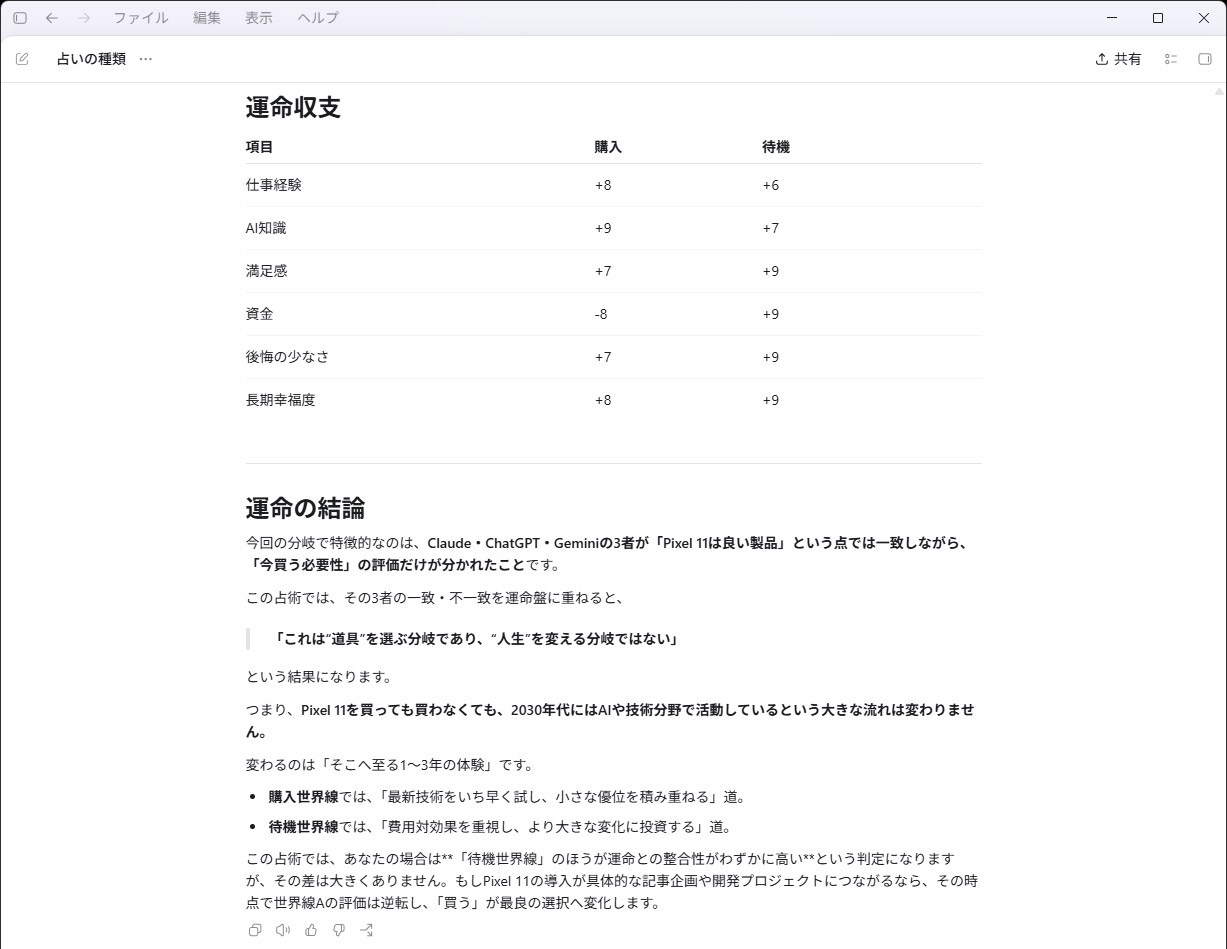Go forward with the right arrow
Viewport: 1227px width, 949px height.
tap(84, 18)
